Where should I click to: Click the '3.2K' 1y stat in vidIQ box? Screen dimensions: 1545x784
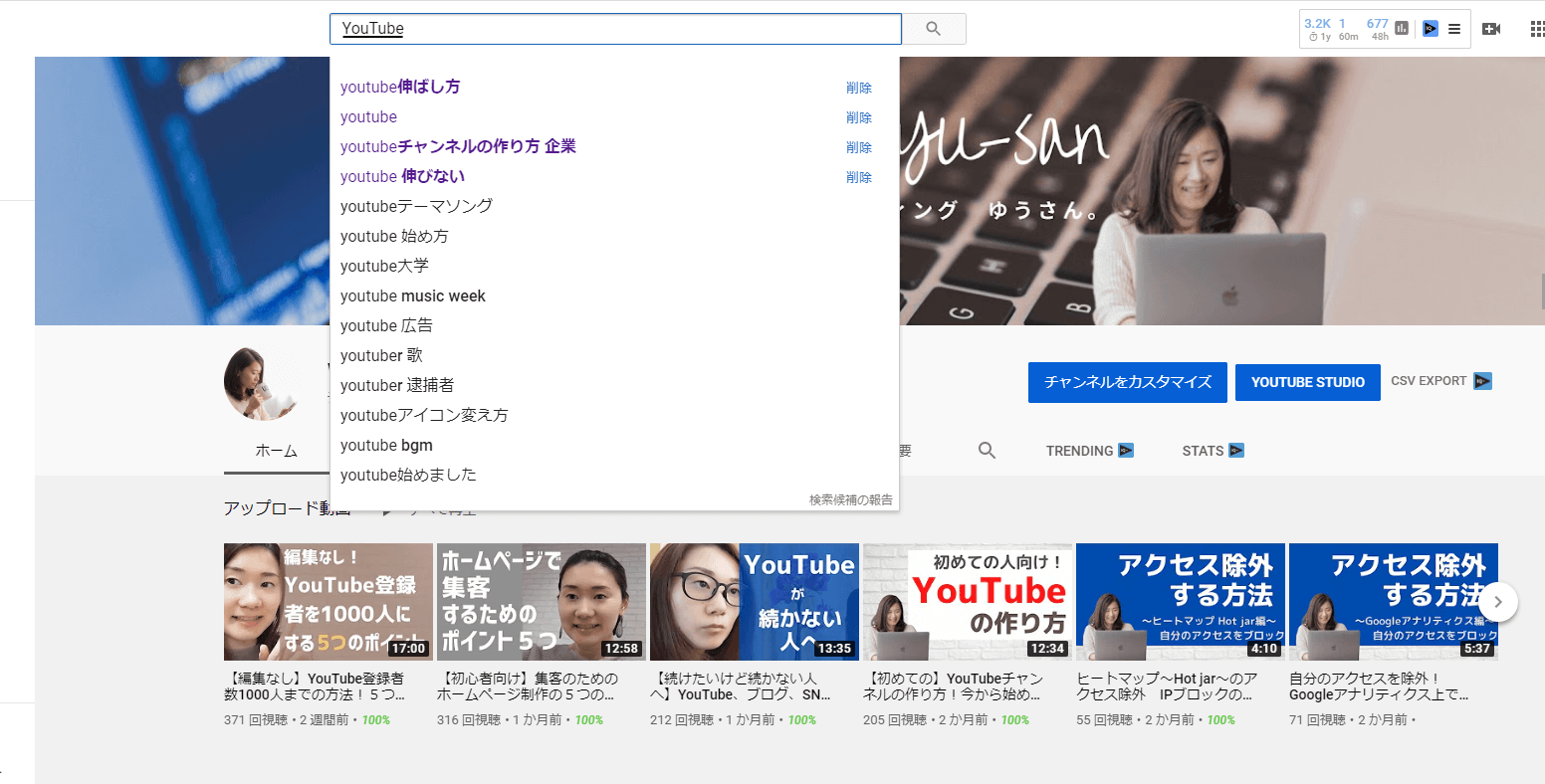point(1318,24)
